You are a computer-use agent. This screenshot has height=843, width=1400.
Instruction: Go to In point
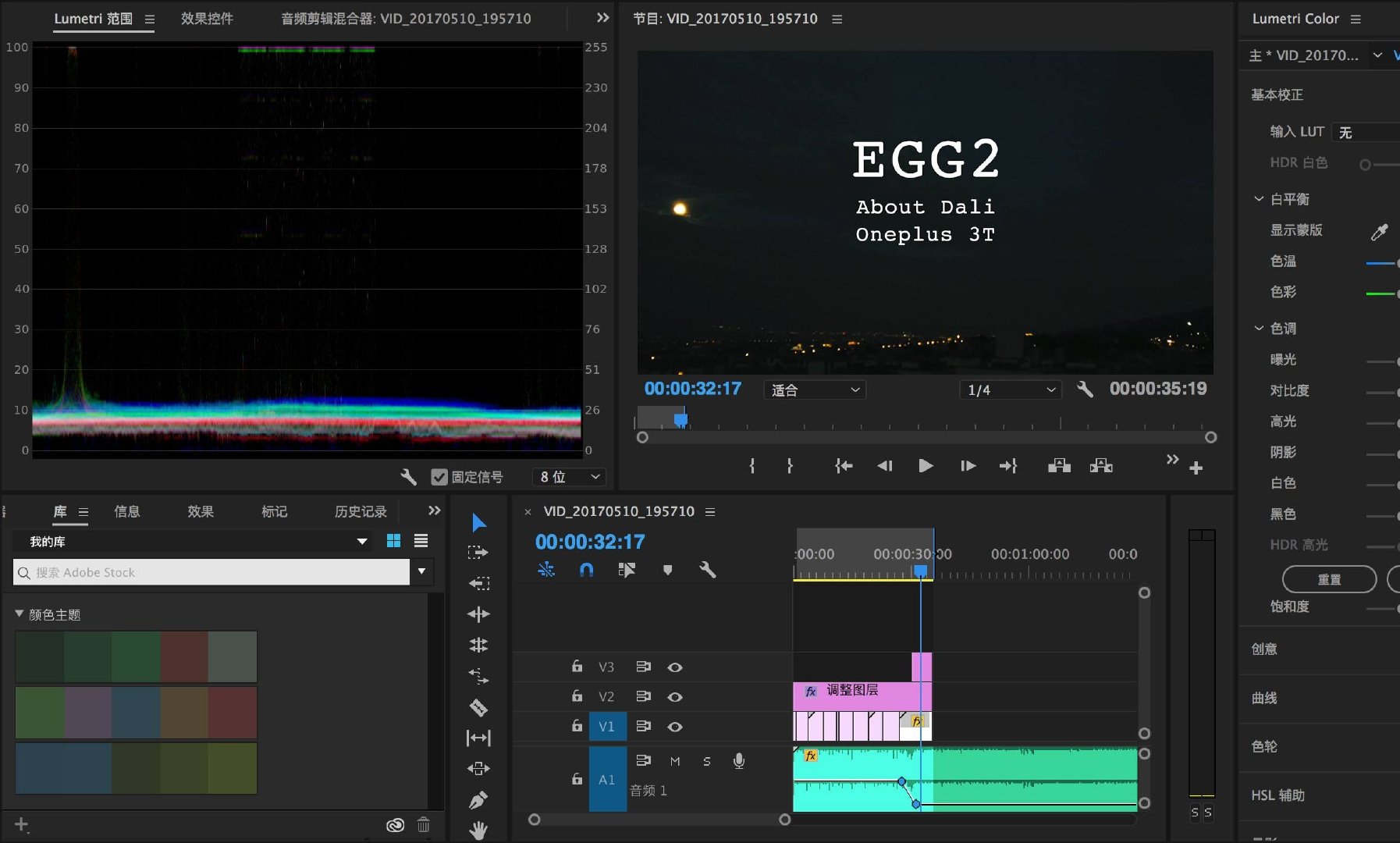coord(844,466)
